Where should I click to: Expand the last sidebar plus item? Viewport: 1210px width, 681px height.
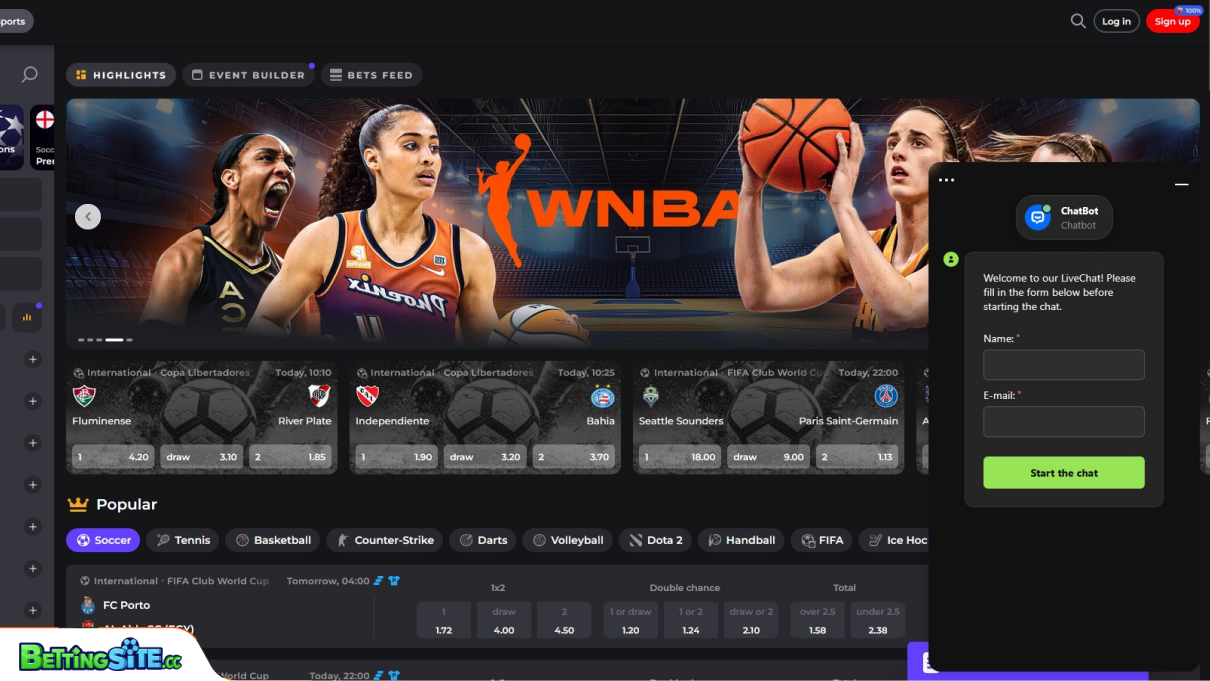[x=33, y=610]
